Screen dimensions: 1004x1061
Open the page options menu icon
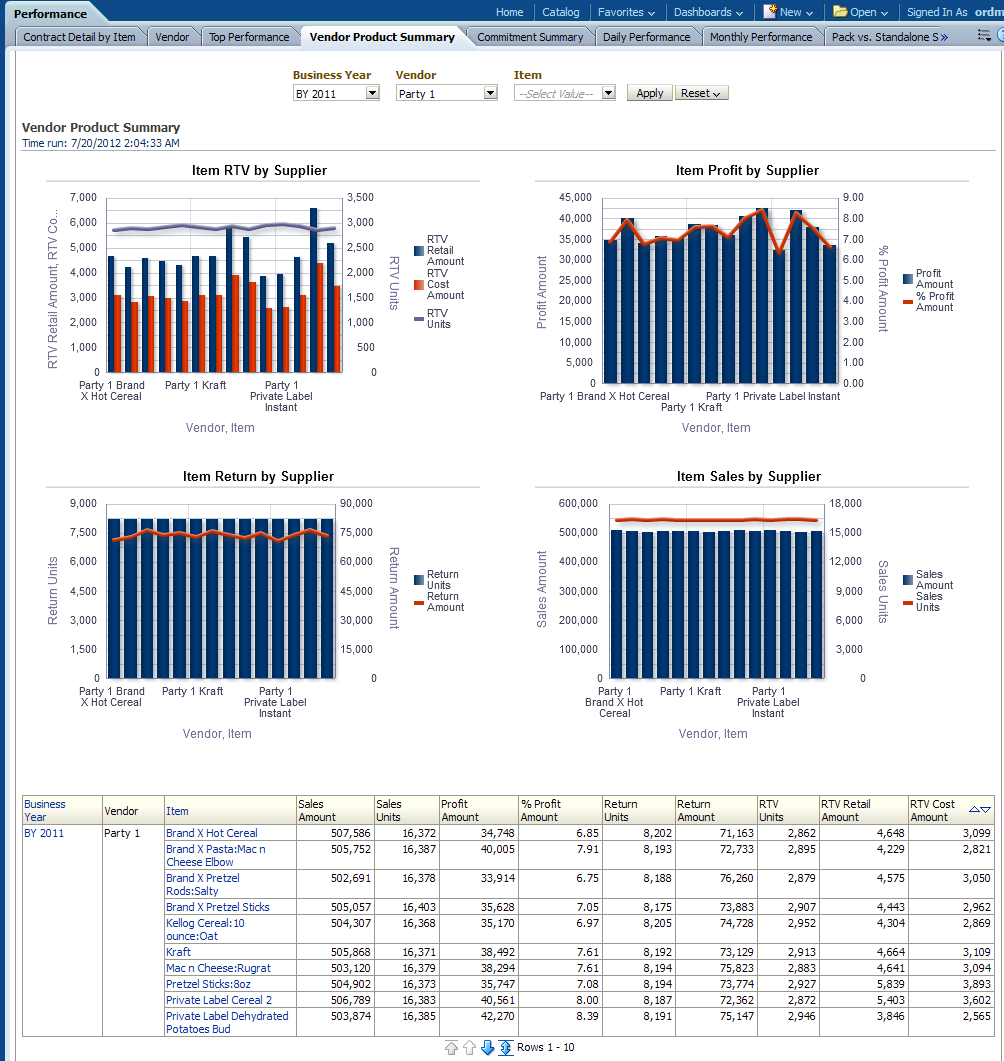pyautogui.click(x=984, y=36)
